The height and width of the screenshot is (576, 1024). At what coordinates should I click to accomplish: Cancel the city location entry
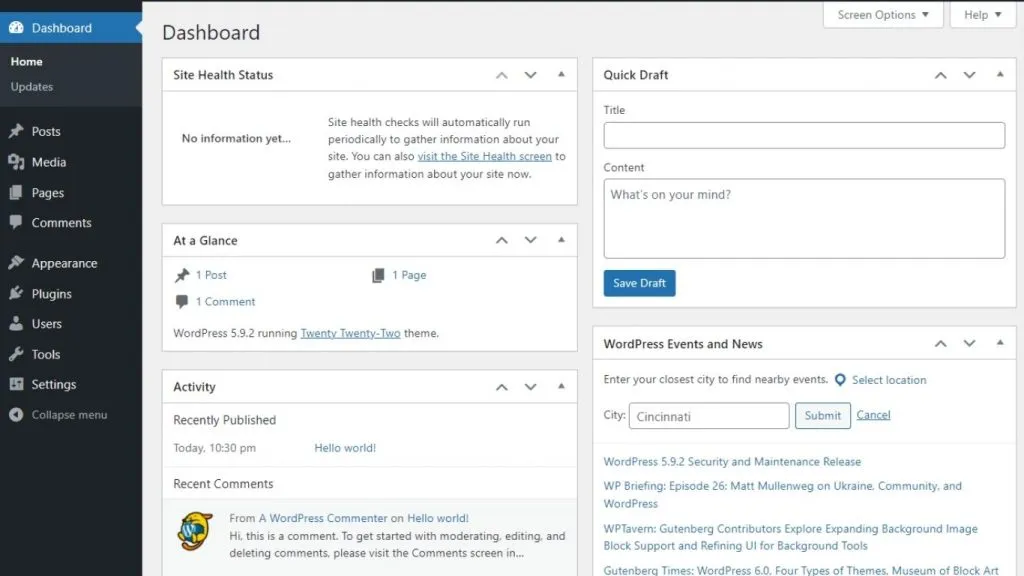pos(873,415)
